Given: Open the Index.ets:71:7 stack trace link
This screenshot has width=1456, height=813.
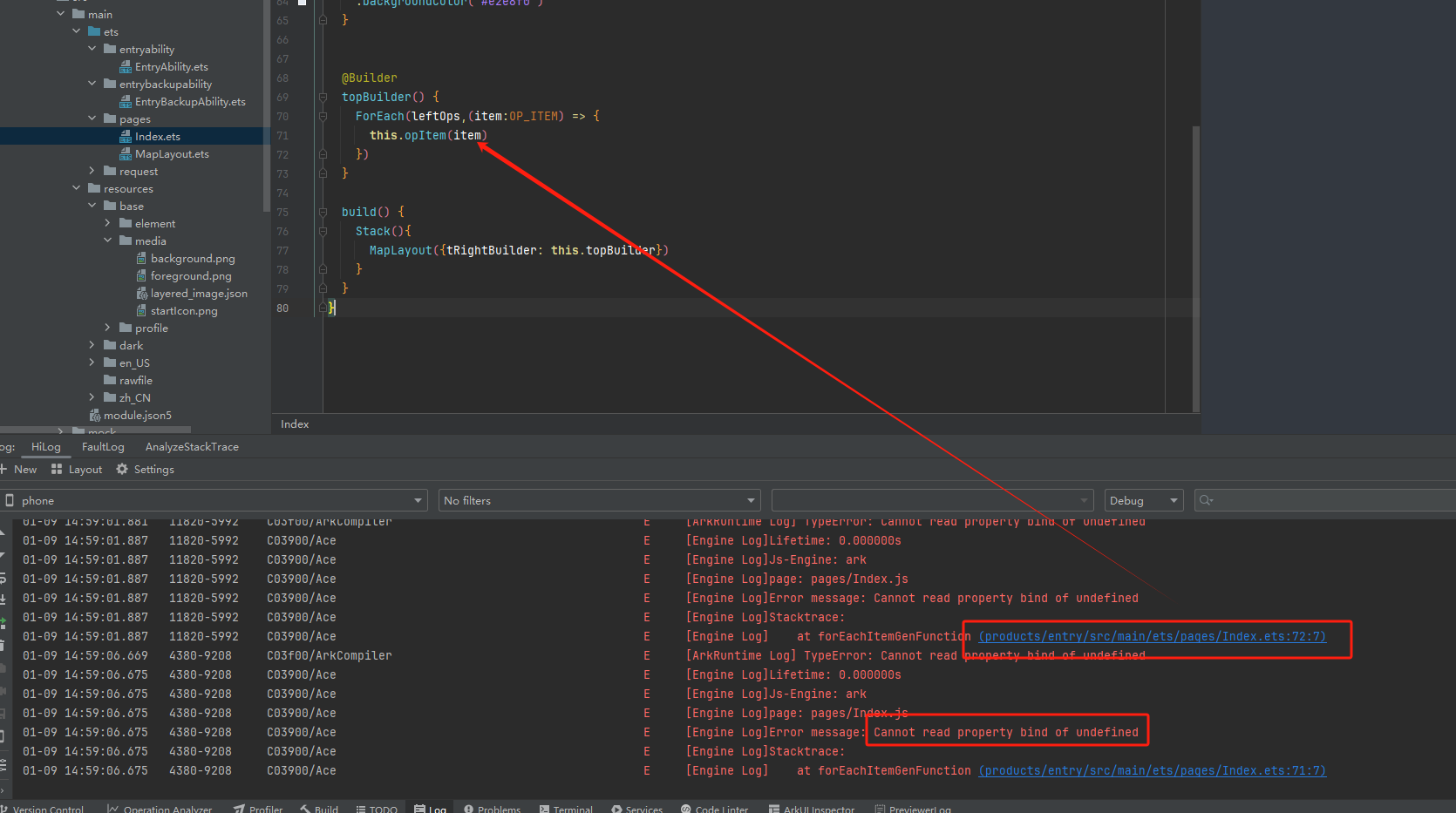Looking at the screenshot, I should (1152, 770).
